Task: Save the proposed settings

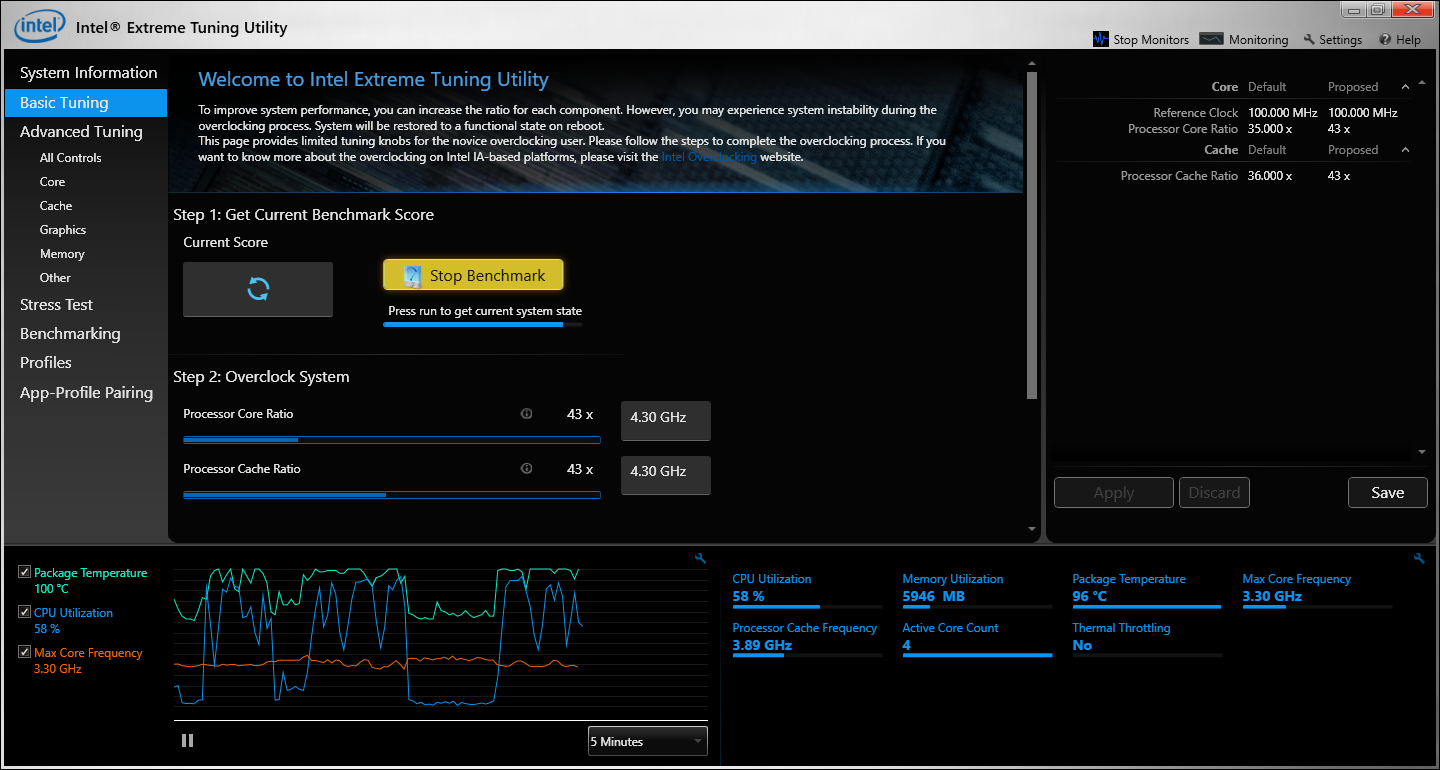Action: tap(1387, 492)
